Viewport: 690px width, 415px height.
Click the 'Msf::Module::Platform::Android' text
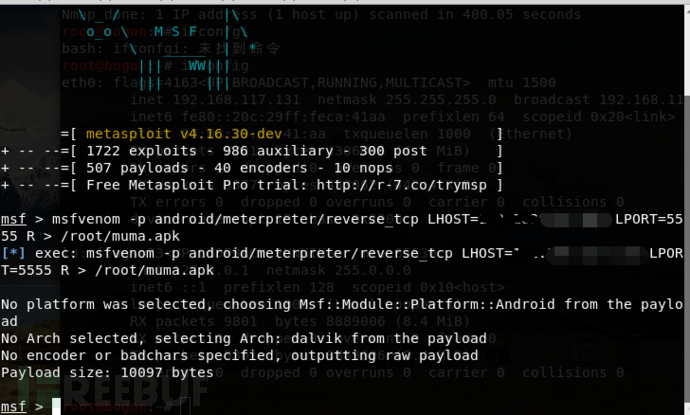[x=426, y=305]
